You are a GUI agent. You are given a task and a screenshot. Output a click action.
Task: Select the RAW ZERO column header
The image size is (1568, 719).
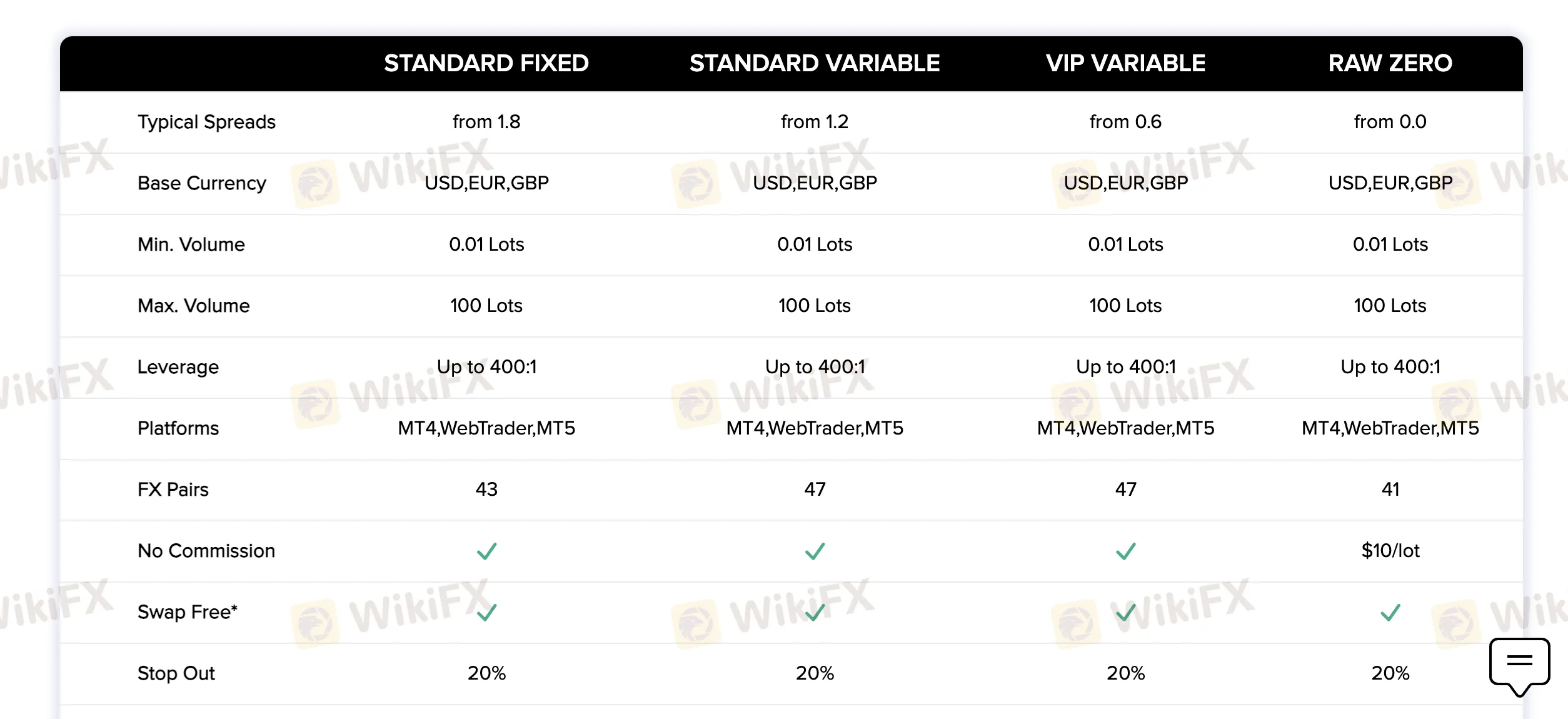[x=1390, y=63]
